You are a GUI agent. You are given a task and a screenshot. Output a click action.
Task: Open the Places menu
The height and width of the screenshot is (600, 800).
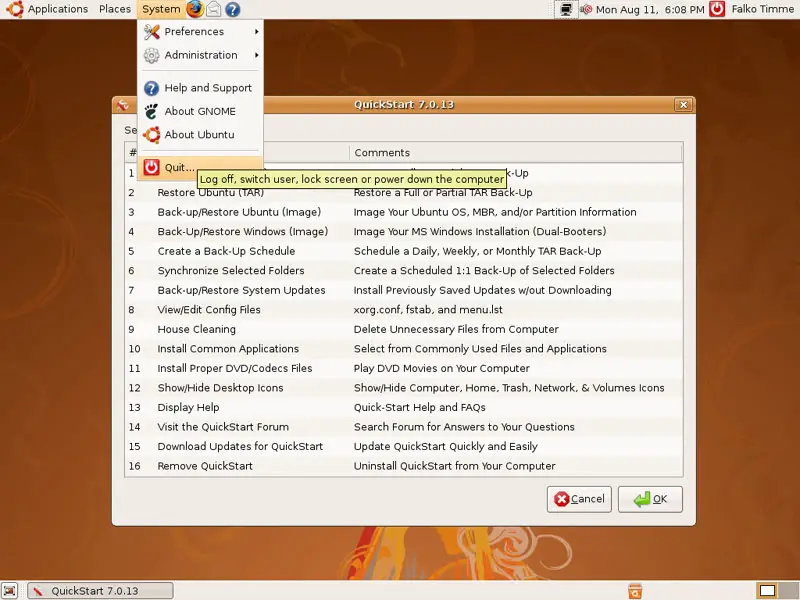[x=115, y=9]
